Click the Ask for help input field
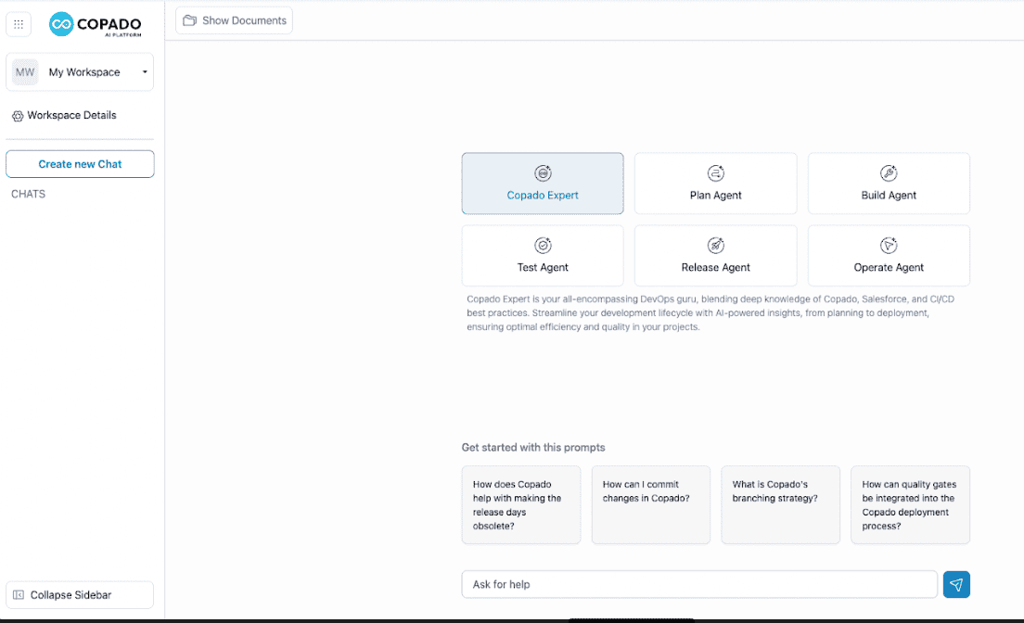The height and width of the screenshot is (623, 1024). pos(699,584)
